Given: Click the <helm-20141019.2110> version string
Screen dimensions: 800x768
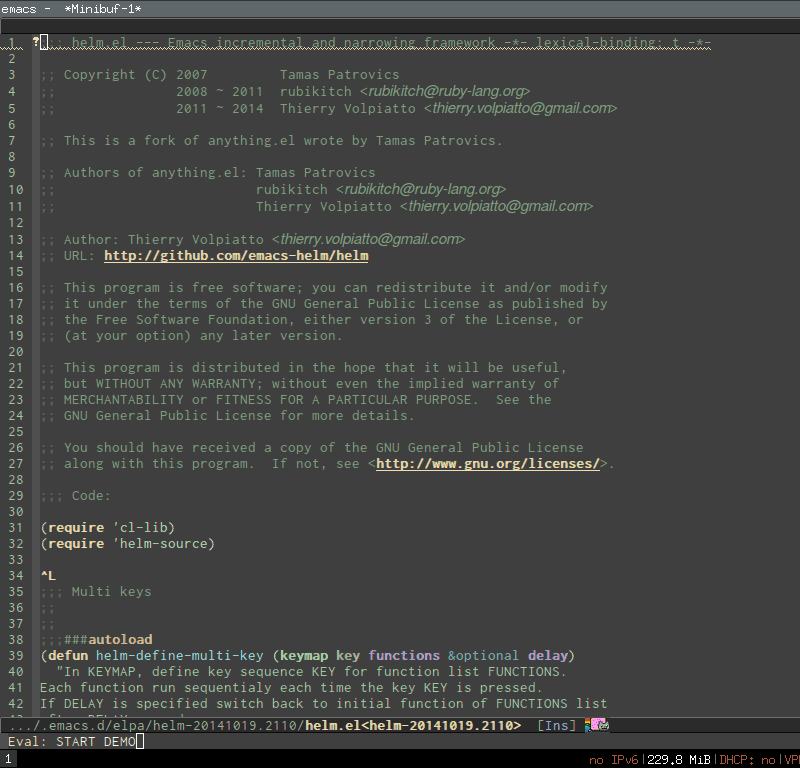Looking at the screenshot, I should pos(444,724).
